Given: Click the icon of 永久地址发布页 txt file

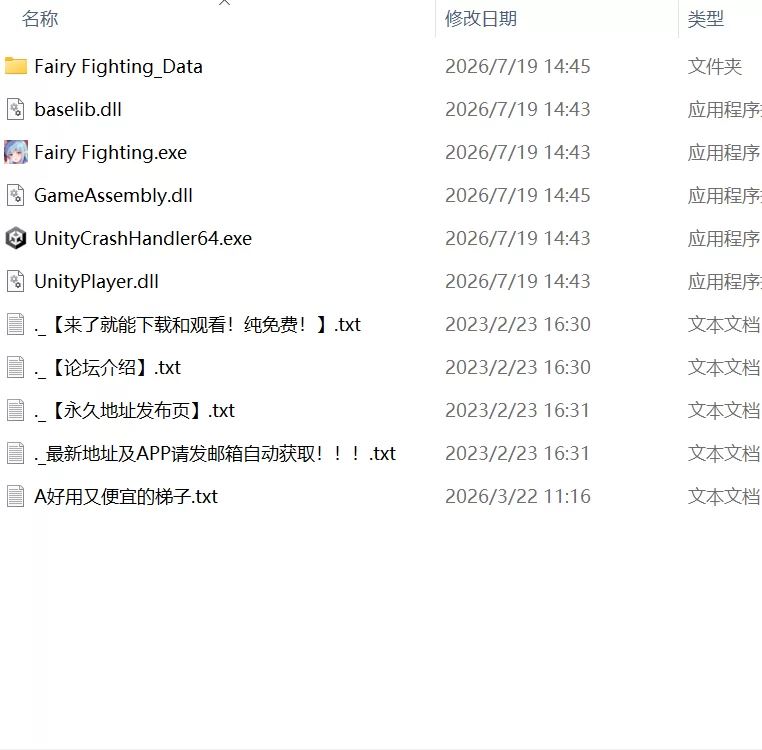Looking at the screenshot, I should click(x=16, y=410).
